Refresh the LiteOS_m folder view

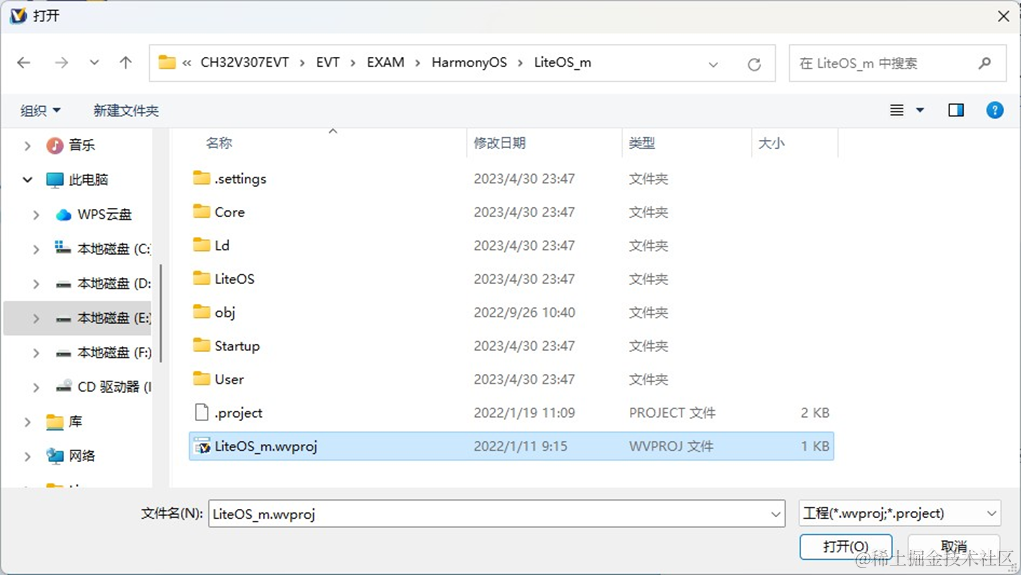pyautogui.click(x=754, y=64)
